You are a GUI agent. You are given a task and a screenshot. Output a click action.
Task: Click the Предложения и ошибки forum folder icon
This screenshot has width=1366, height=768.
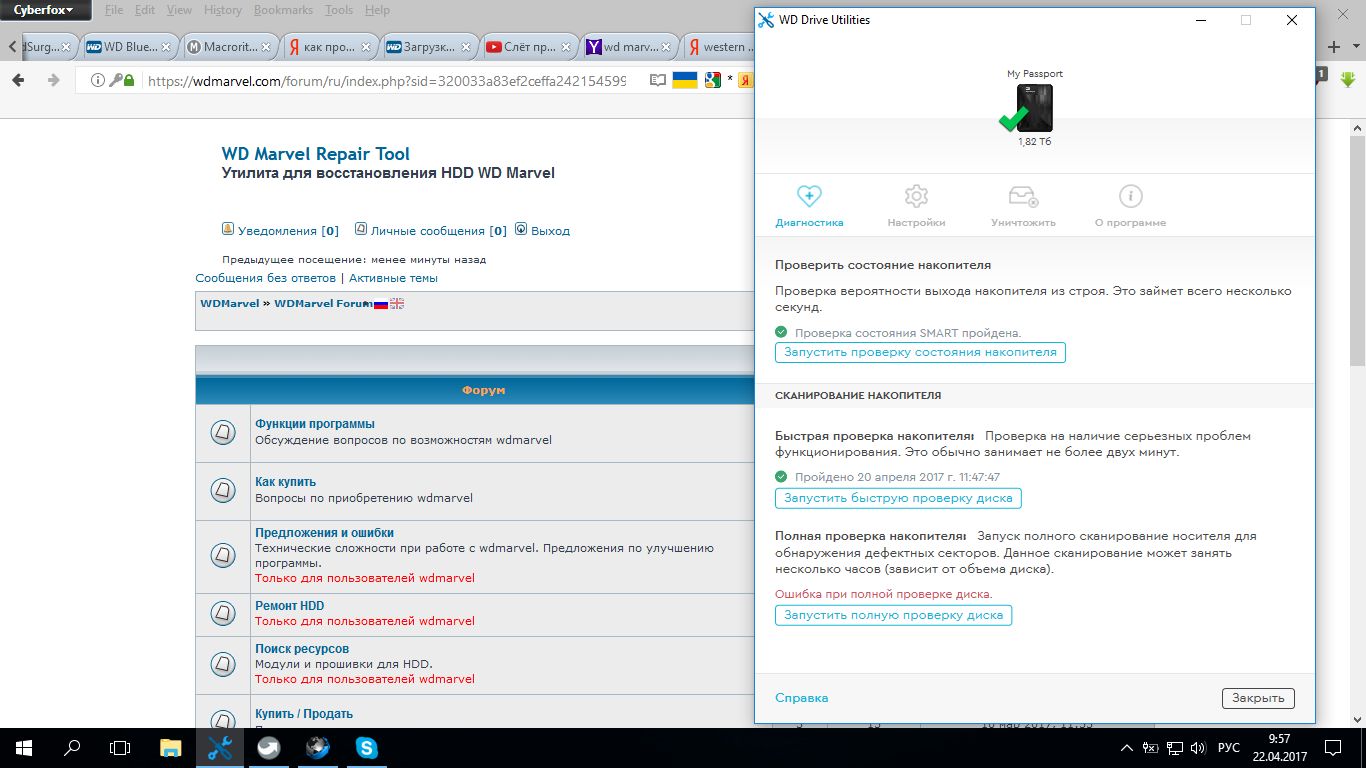223,555
